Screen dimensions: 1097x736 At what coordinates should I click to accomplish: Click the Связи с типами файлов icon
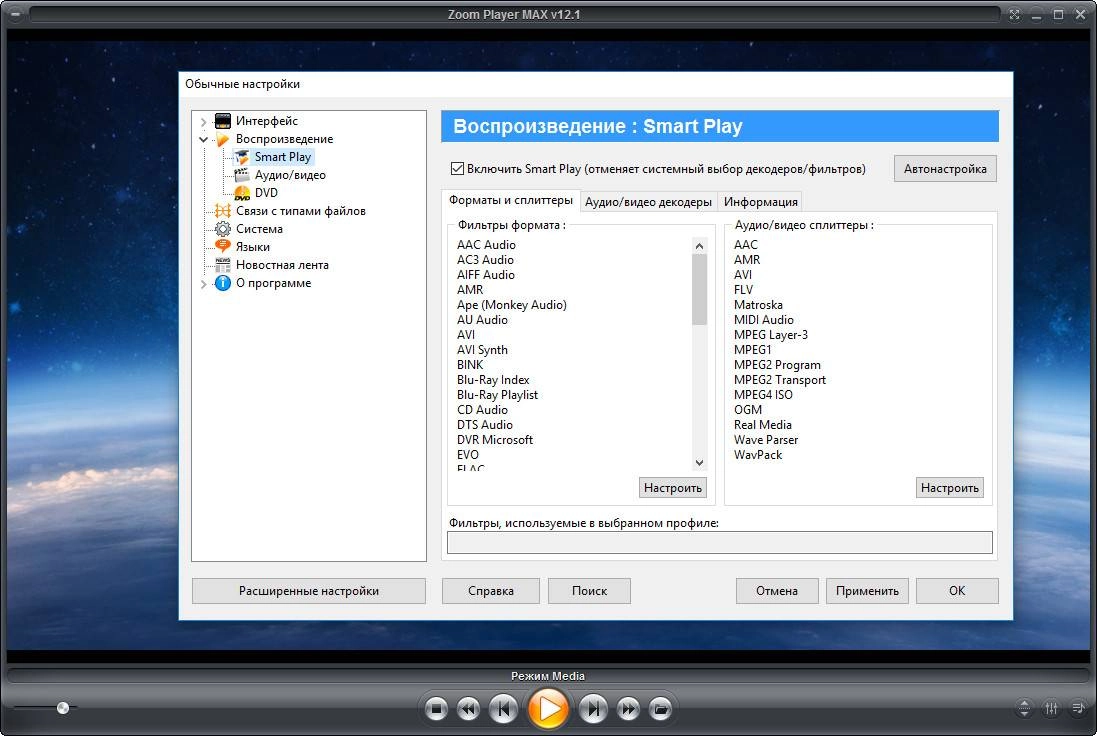pyautogui.click(x=222, y=211)
